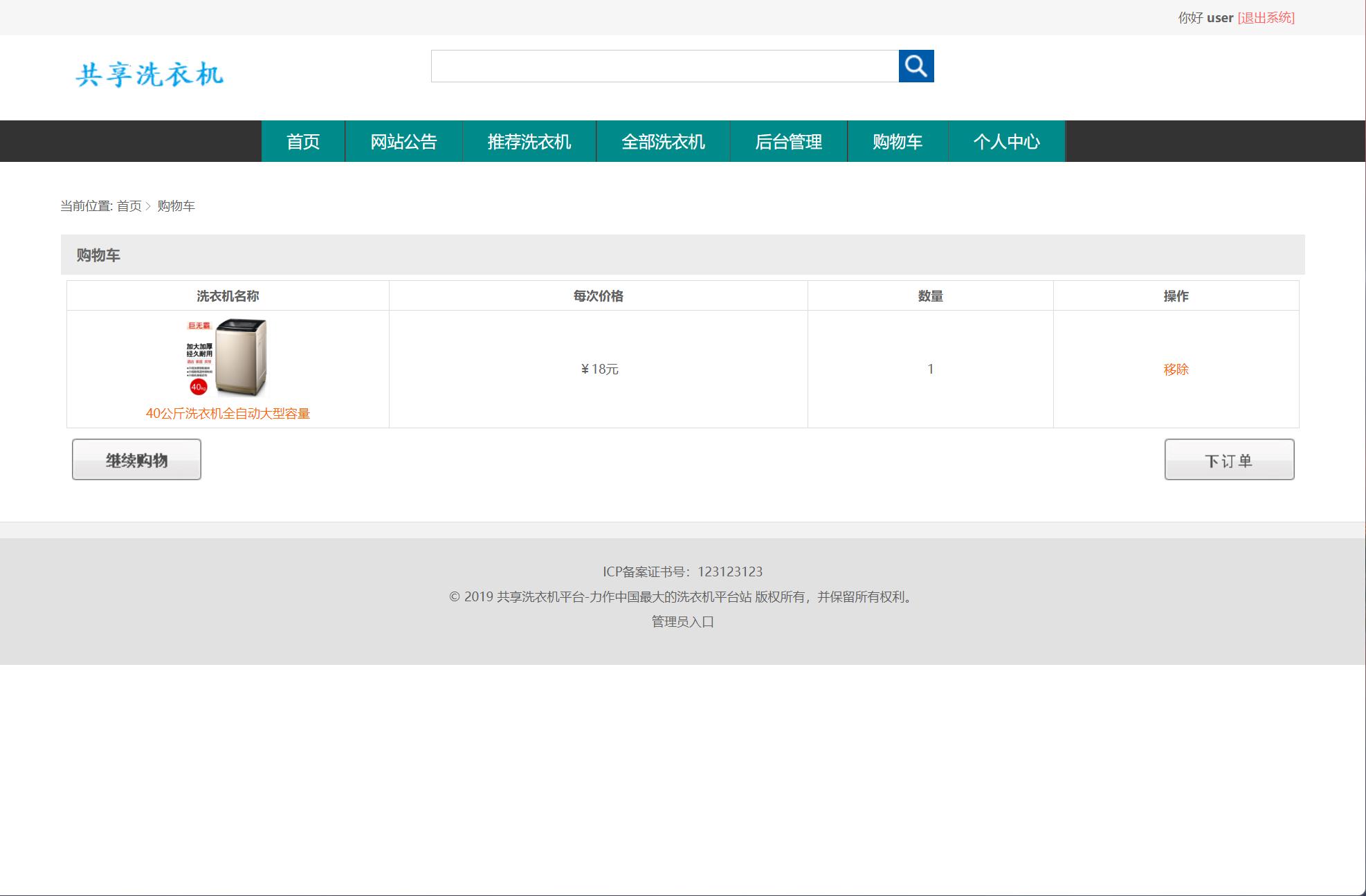
Task: Go to 首页 via the navigation bar
Action: [x=303, y=141]
